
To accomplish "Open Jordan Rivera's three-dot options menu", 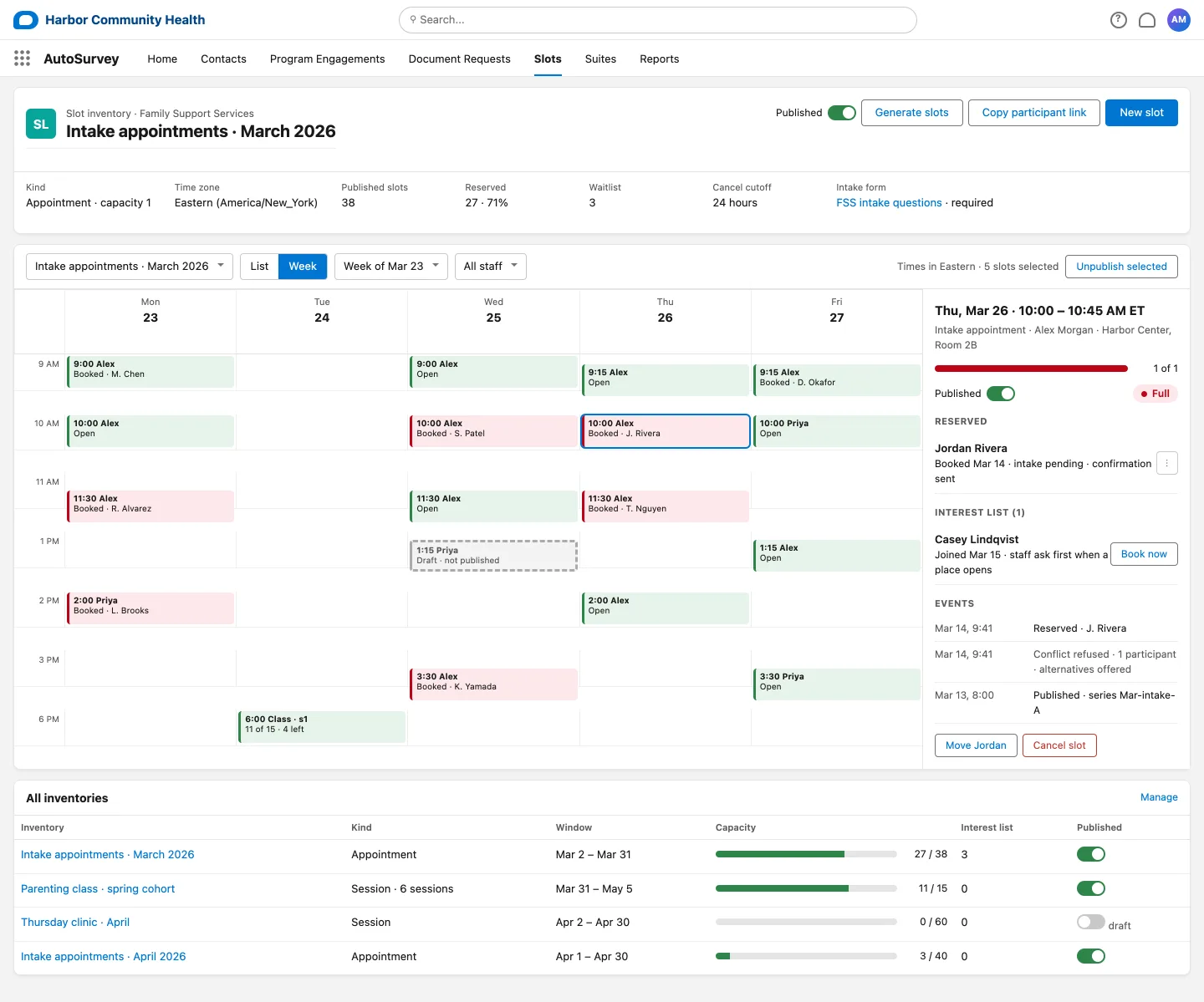I will point(1167,463).
